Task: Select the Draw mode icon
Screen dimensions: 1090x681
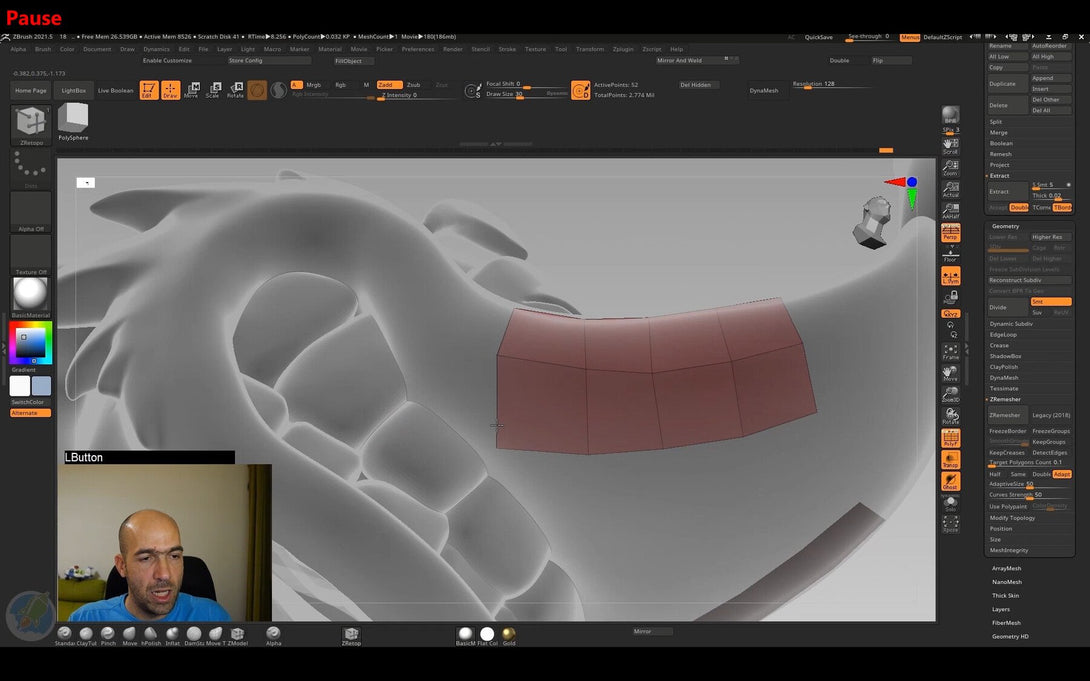Action: click(x=170, y=90)
